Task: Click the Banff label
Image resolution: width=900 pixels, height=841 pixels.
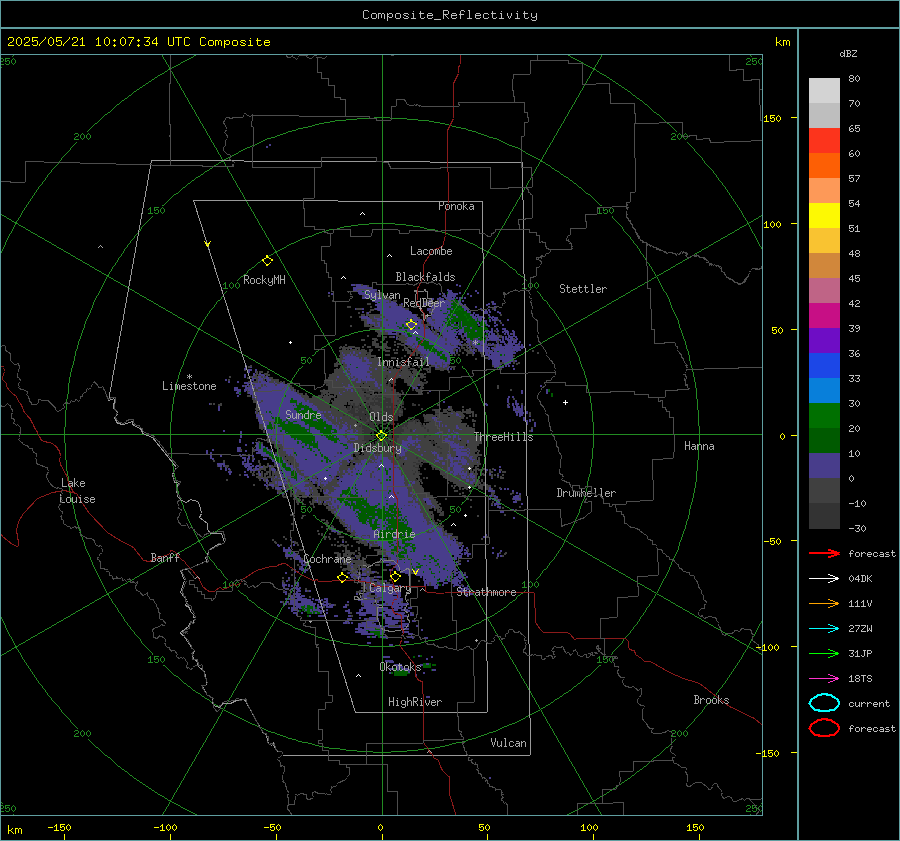Action: pos(165,558)
